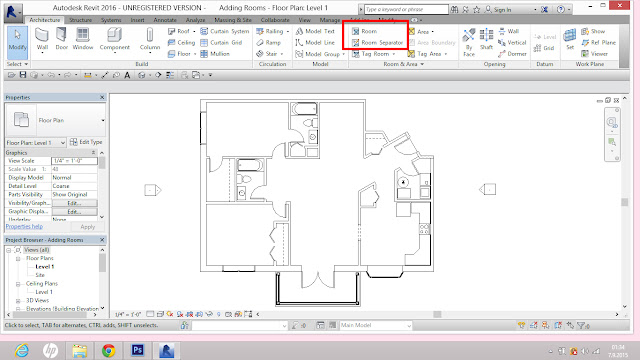Open the Tag Room dropdown arrow
The width and height of the screenshot is (640, 360).
tap(394, 54)
